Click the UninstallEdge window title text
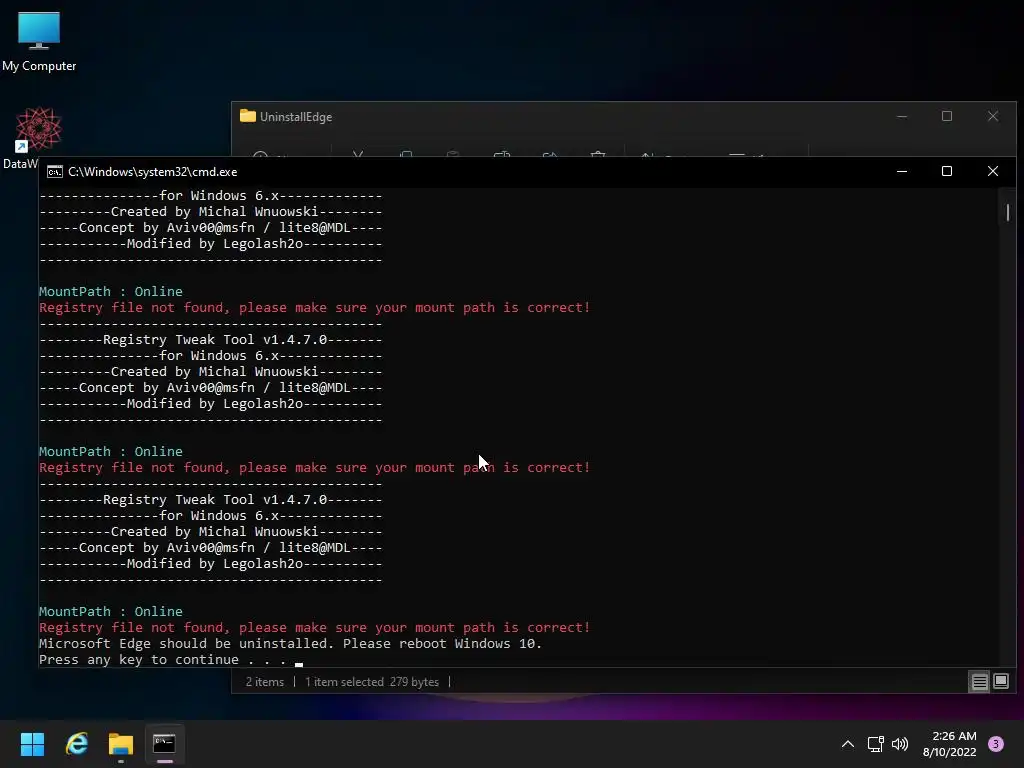 tap(296, 117)
